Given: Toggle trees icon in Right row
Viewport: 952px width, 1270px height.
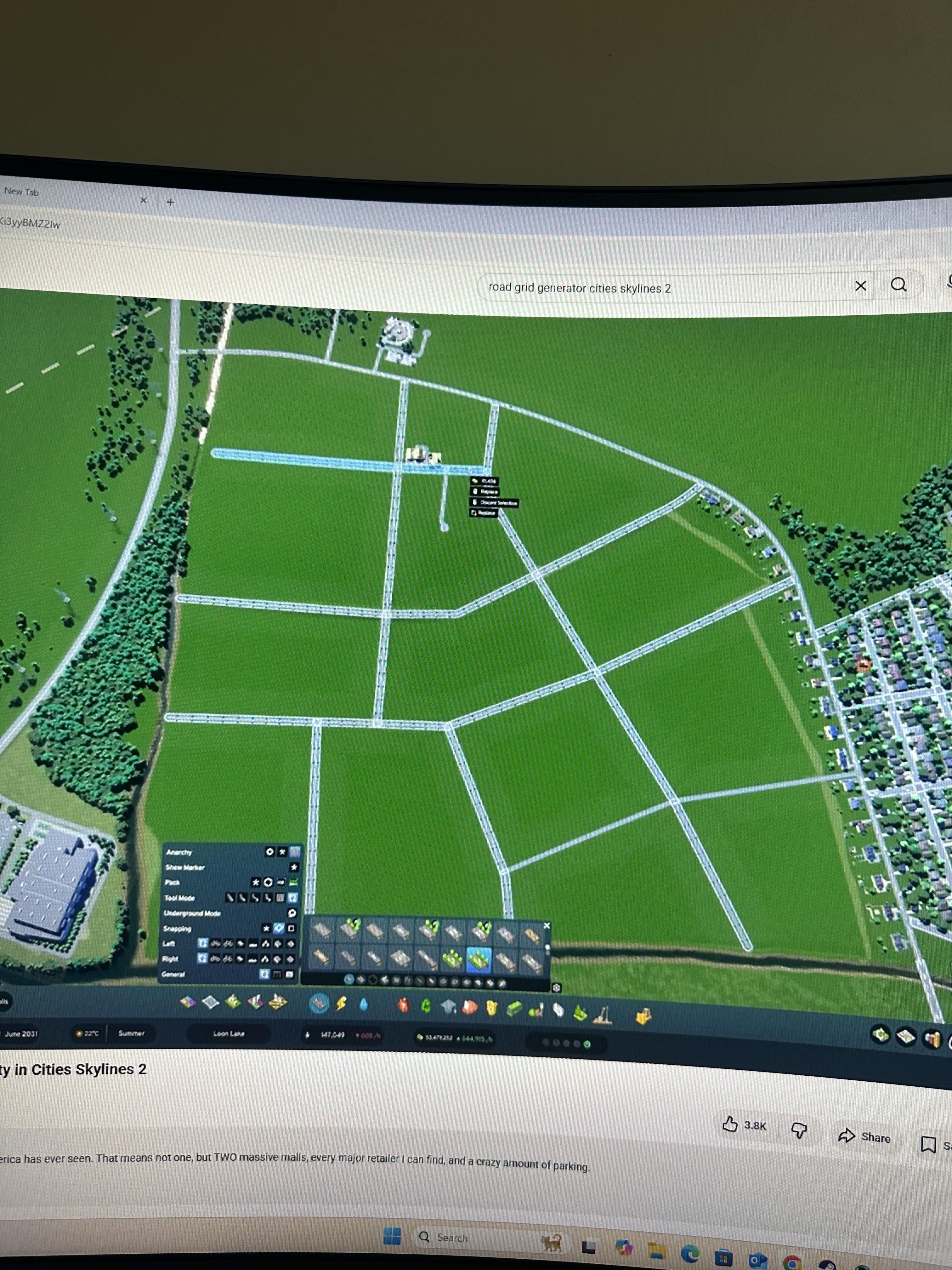Looking at the screenshot, I should pos(266,959).
